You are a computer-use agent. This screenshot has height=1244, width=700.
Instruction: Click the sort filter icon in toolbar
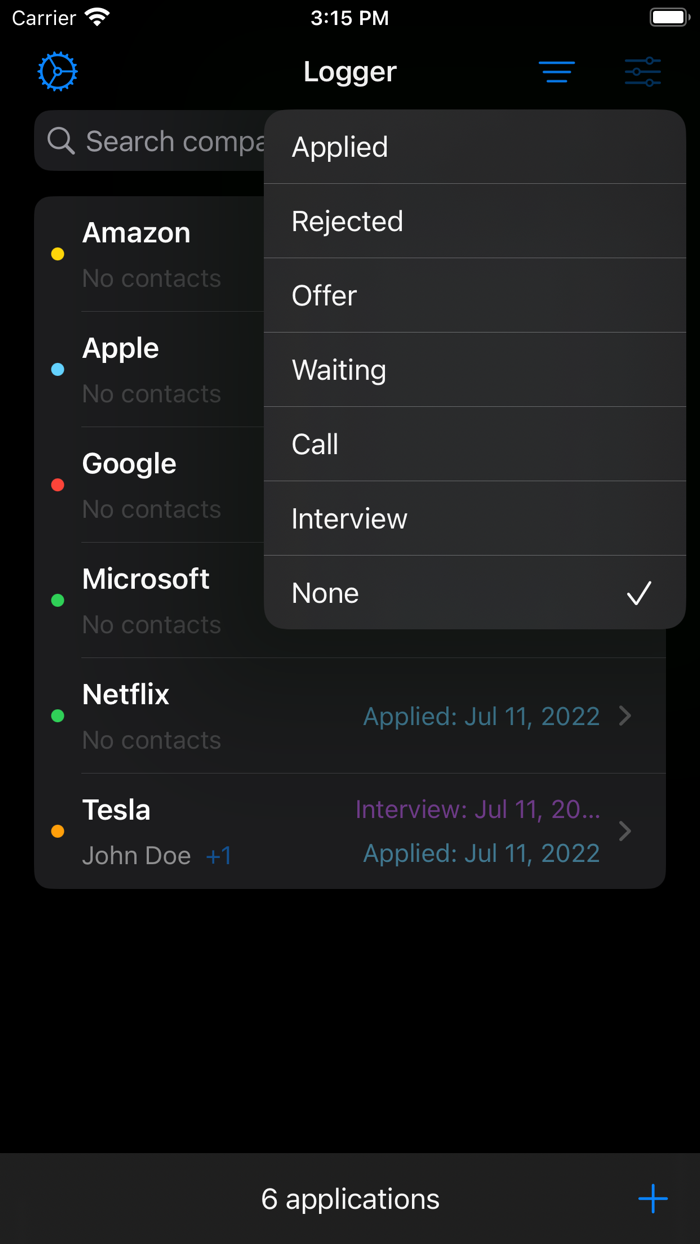[x=557, y=71]
